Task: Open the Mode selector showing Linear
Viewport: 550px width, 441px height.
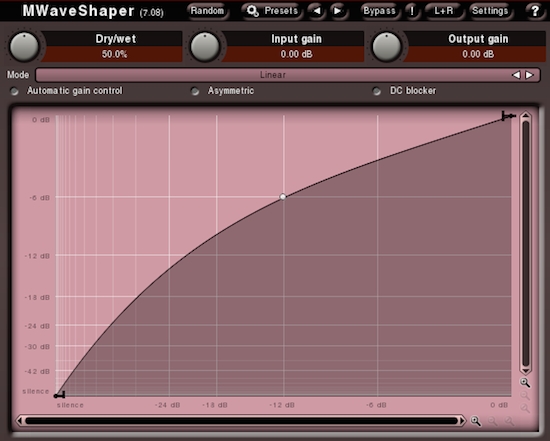Action: (273, 75)
